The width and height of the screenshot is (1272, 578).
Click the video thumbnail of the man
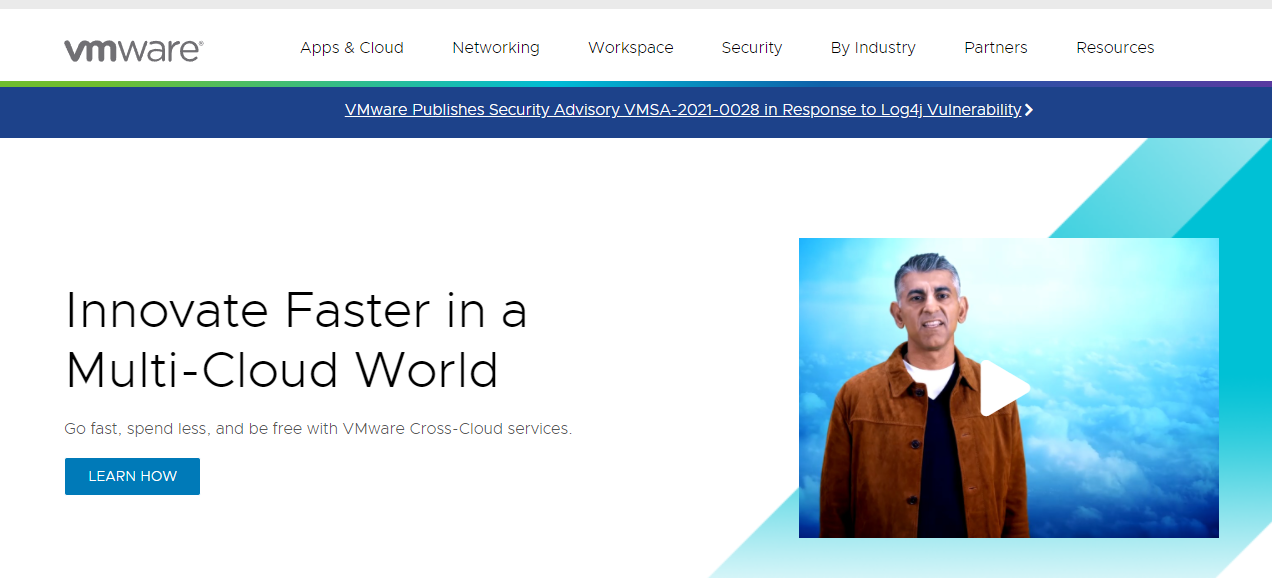tap(1009, 388)
